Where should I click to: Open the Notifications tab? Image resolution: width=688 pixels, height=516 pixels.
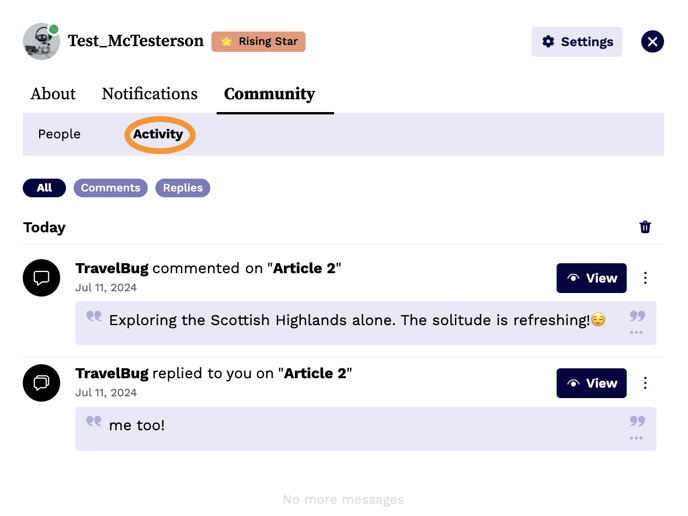pos(150,94)
